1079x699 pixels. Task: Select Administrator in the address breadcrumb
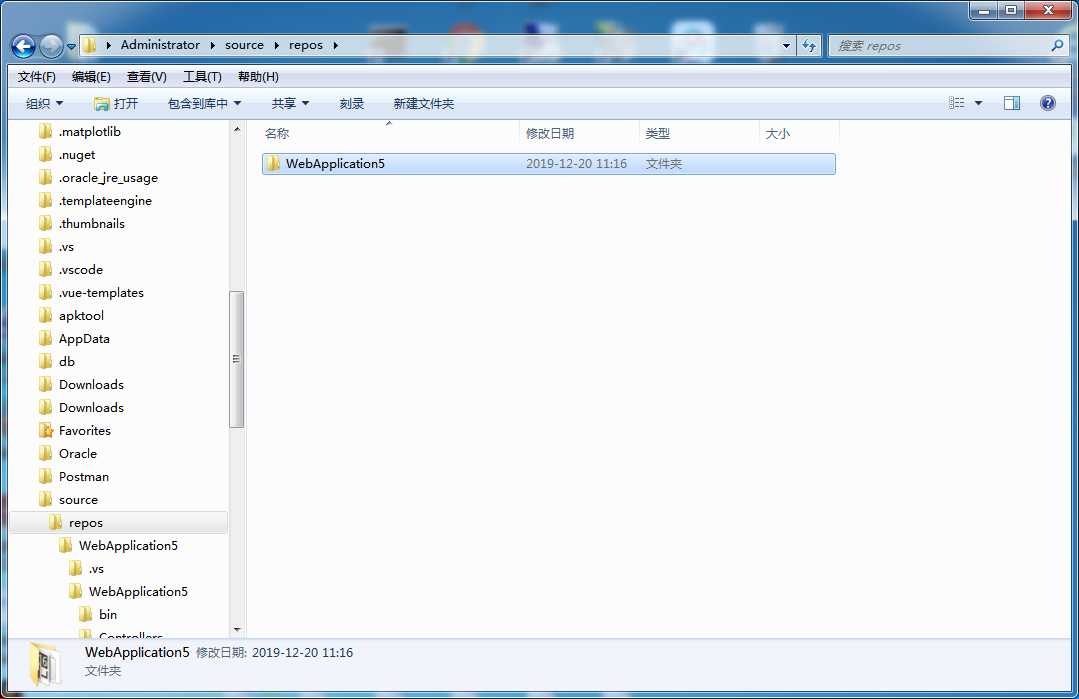click(x=160, y=45)
